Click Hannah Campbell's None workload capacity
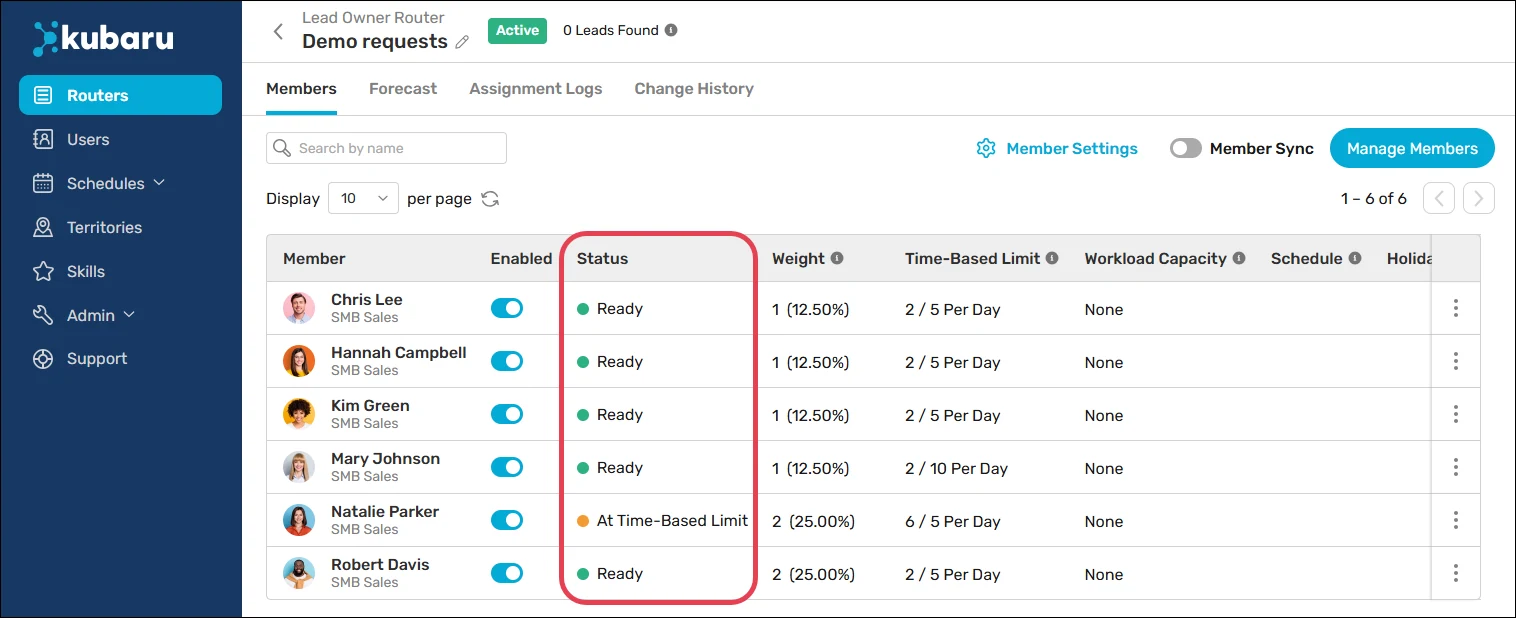The width and height of the screenshot is (1516, 618). (1104, 362)
